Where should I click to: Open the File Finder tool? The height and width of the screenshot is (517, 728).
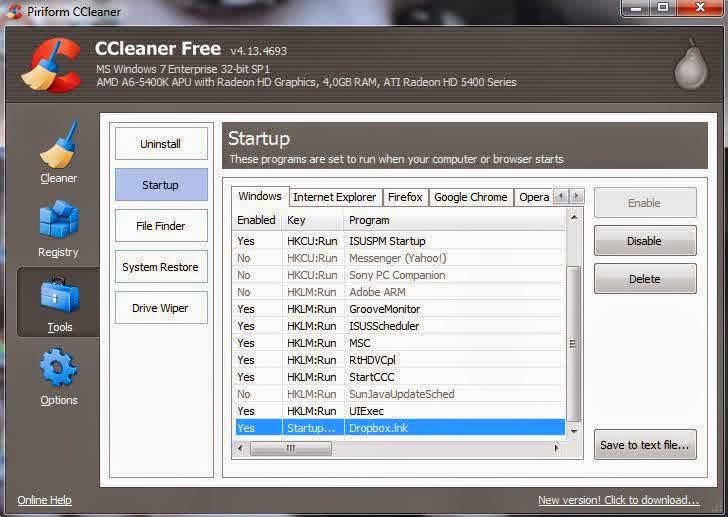click(x=161, y=226)
